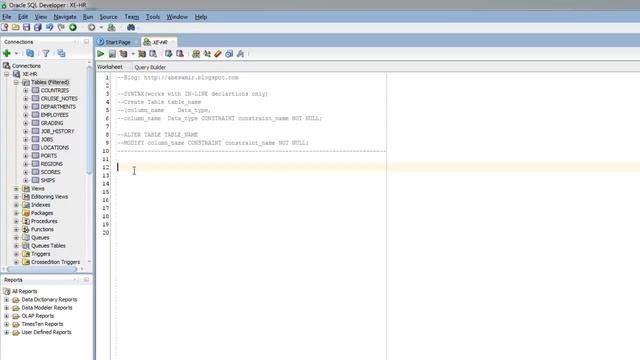Minimize the Reports panel
The height and width of the screenshot is (360, 640).
point(86,280)
